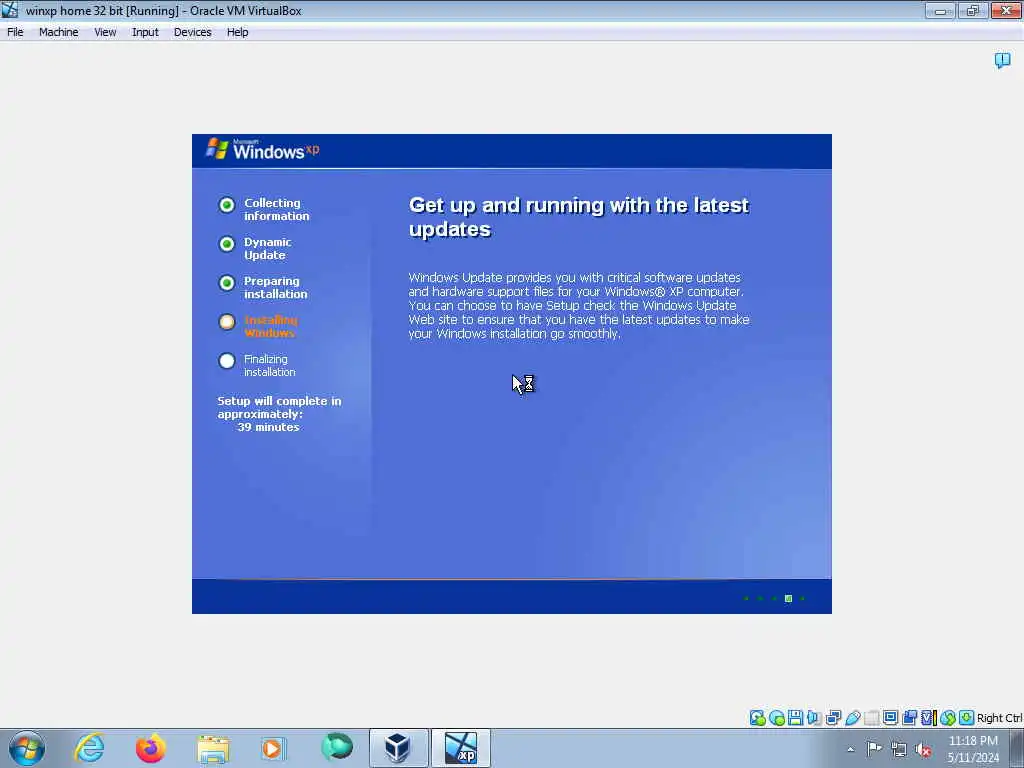
Task: Open the taskbar clock and date
Action: click(973, 749)
